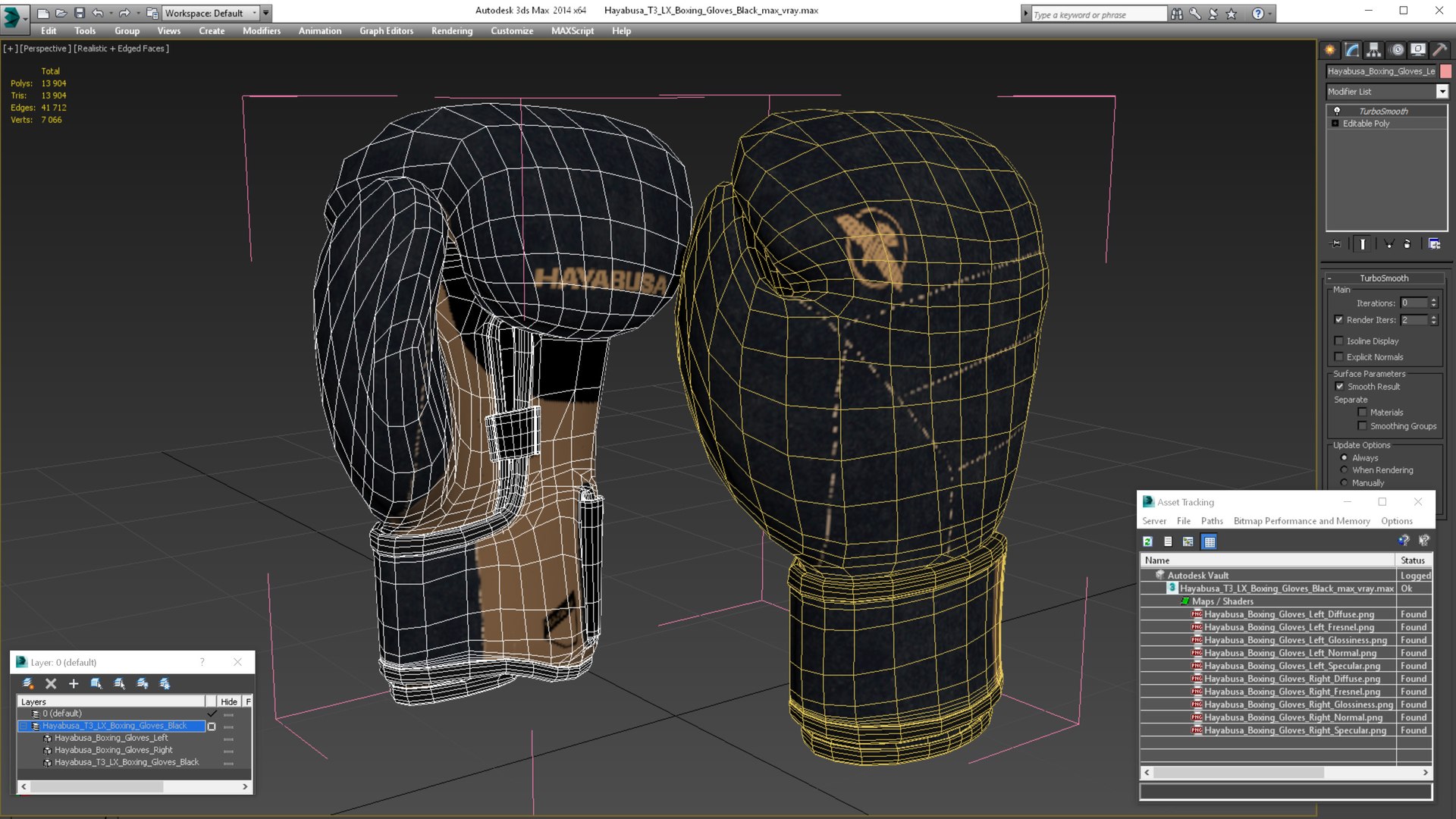Toggle Show End Result in modifier stack
This screenshot has width=1456, height=819.
pos(1363,244)
